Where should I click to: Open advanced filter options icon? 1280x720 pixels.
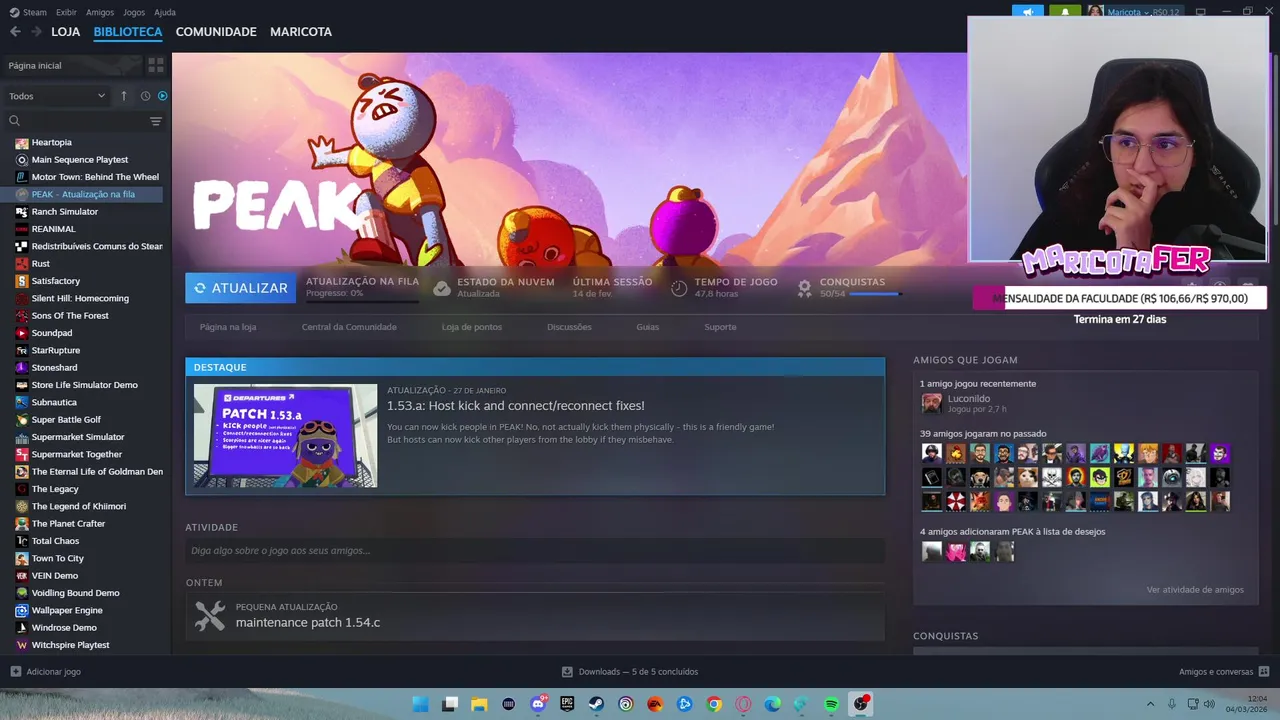156,121
